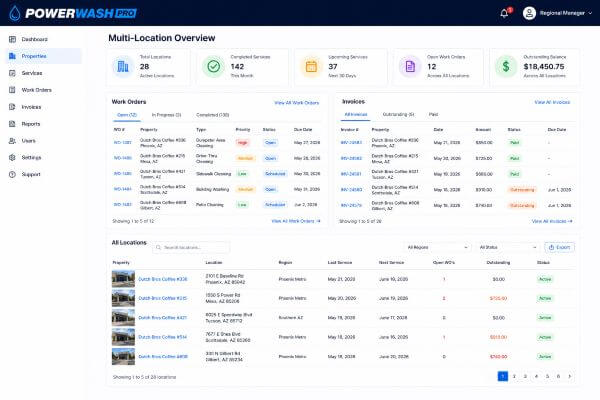Select the Paid invoices tab
This screenshot has height=400, width=600.
pos(433,114)
